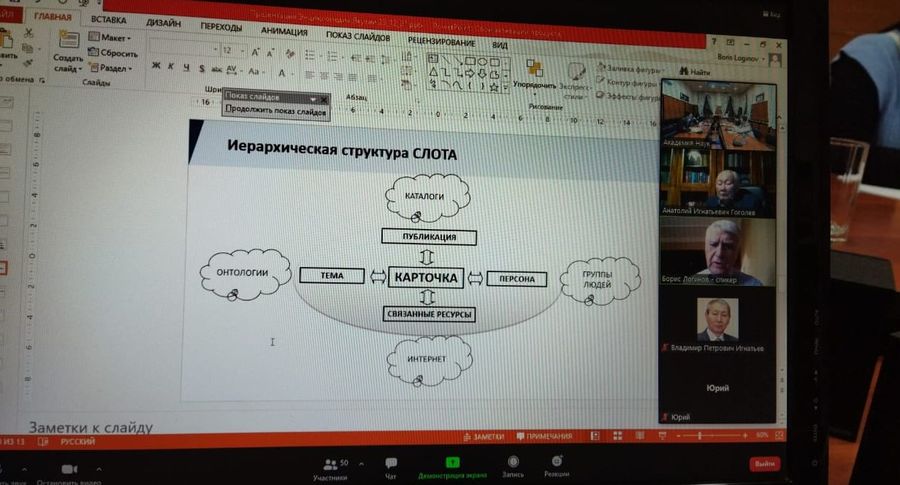Select the right arrow shape
The image size is (900, 485).
[471, 74]
